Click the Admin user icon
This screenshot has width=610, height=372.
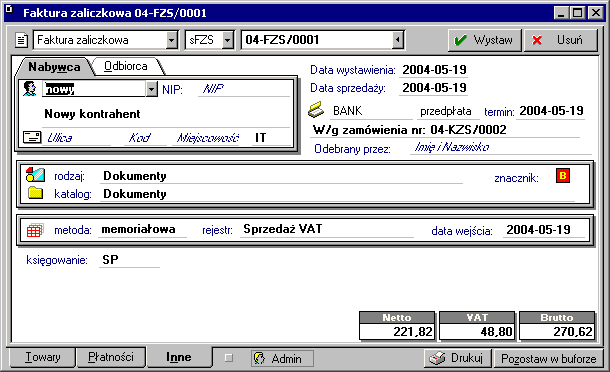pyautogui.click(x=259, y=358)
